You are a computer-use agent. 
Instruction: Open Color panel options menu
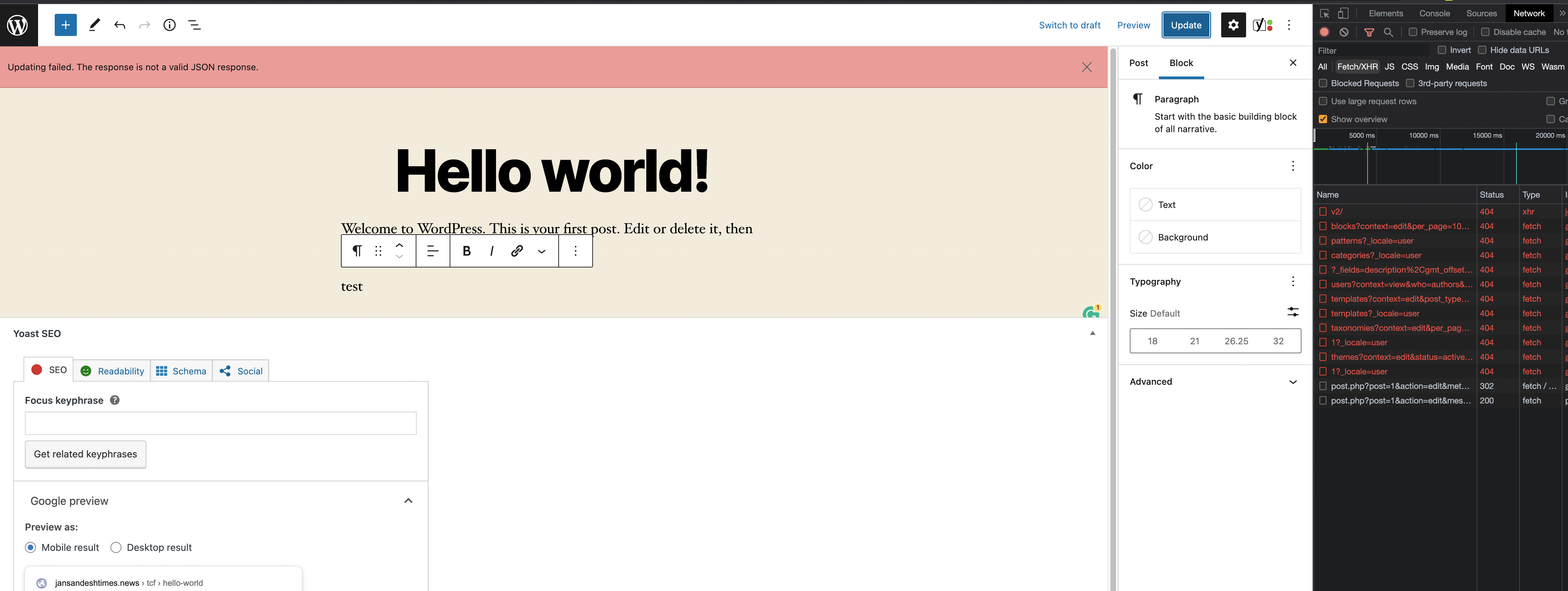(x=1293, y=166)
